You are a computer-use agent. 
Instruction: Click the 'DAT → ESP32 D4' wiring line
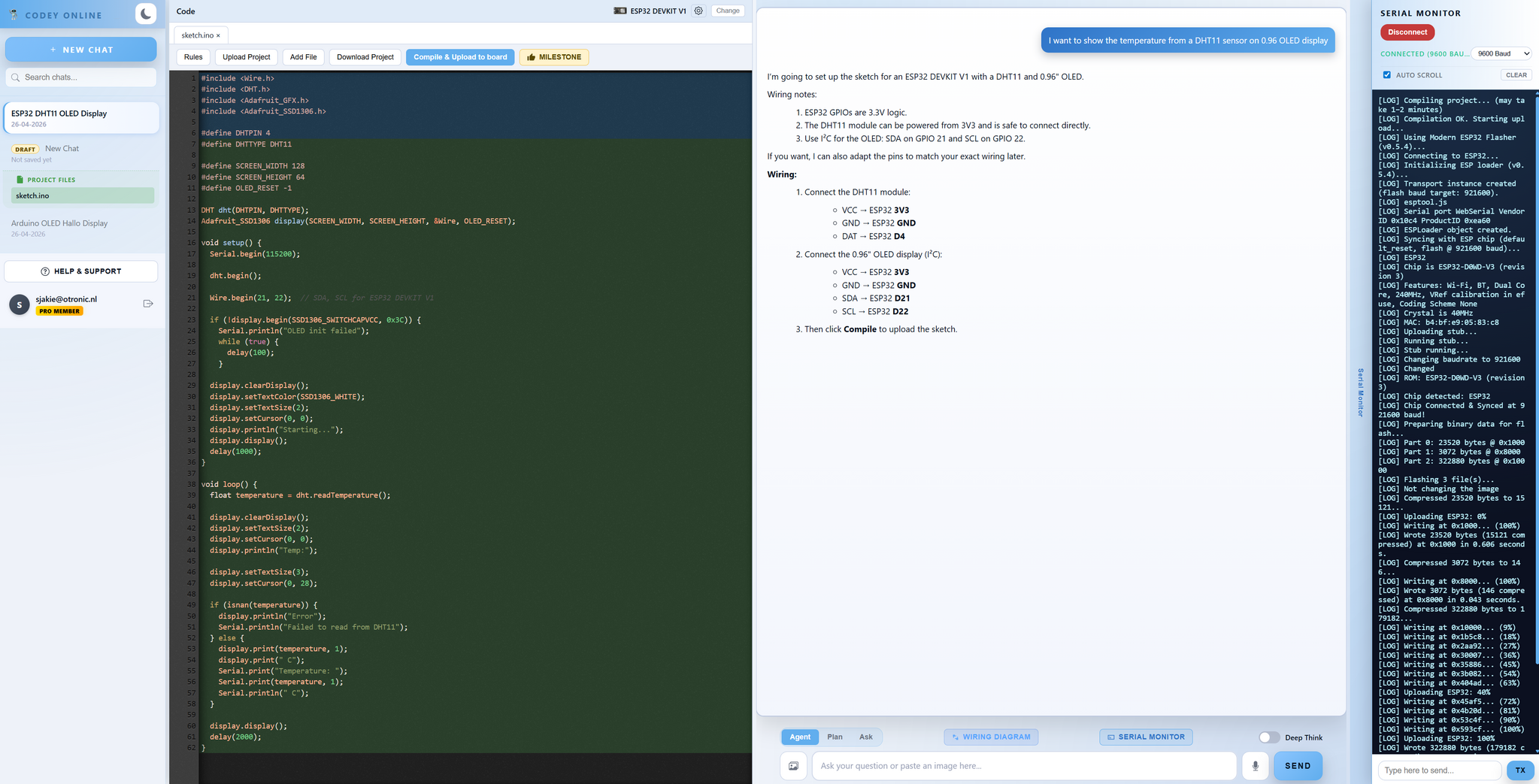(x=873, y=236)
